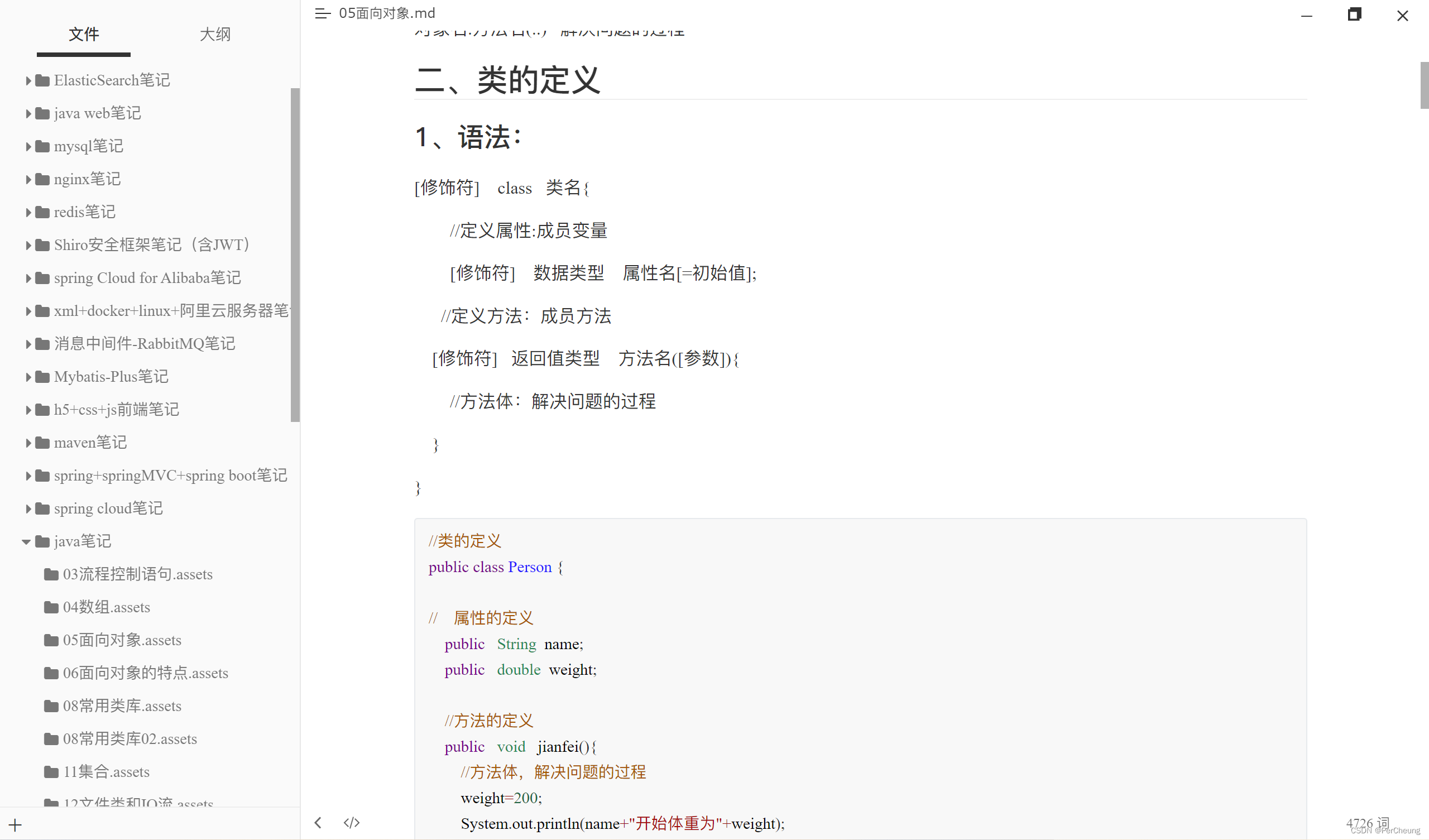This screenshot has width=1429, height=840.
Task: Click folder icon of 08常用类库02.assets
Action: tap(51, 739)
